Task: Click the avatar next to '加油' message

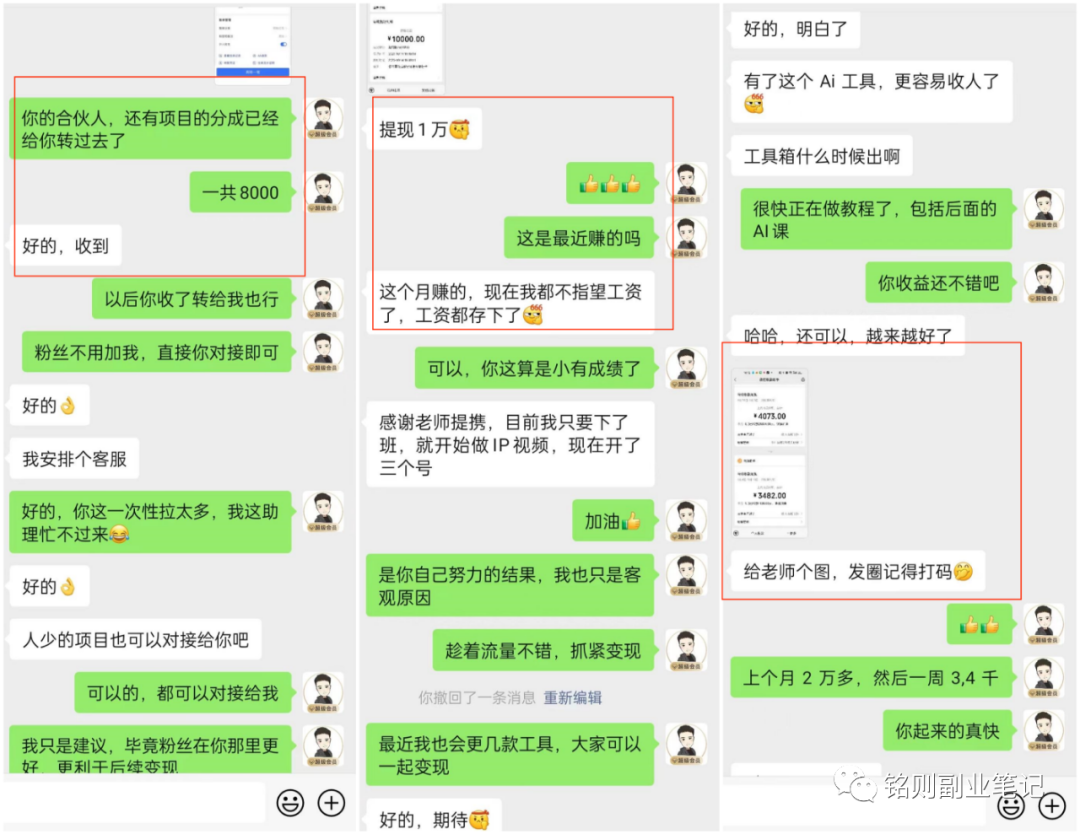Action: (x=686, y=520)
